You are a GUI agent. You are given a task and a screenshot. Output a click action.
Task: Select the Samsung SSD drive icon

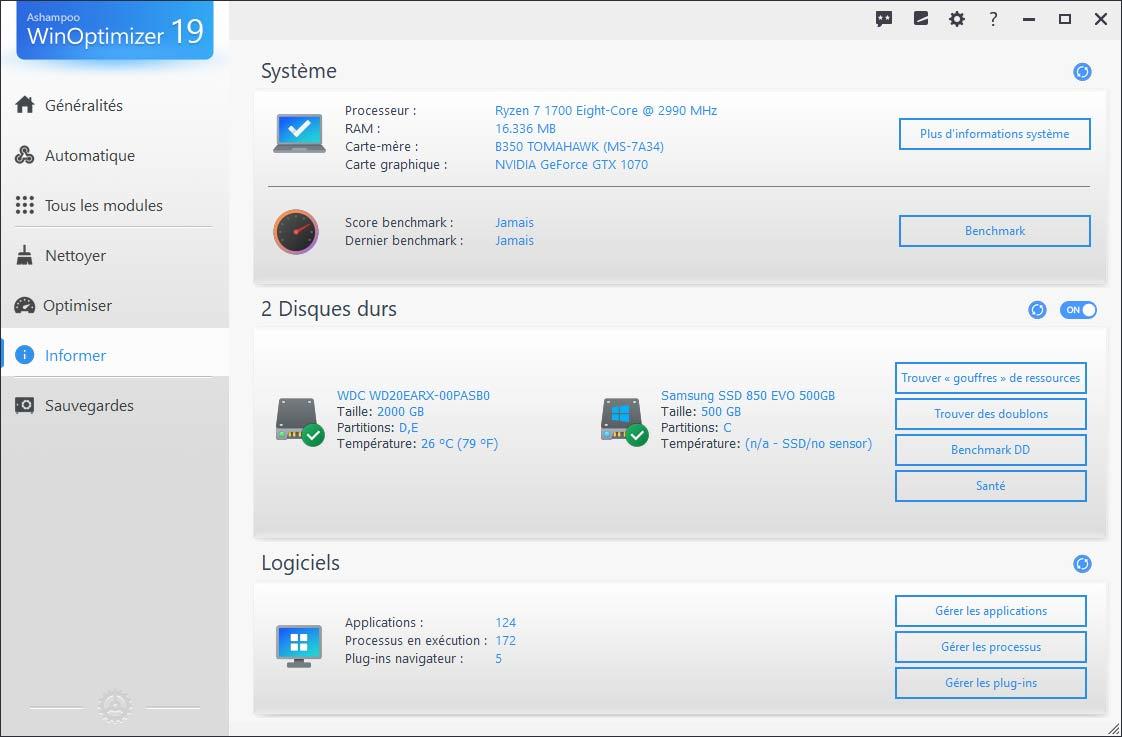click(x=624, y=422)
